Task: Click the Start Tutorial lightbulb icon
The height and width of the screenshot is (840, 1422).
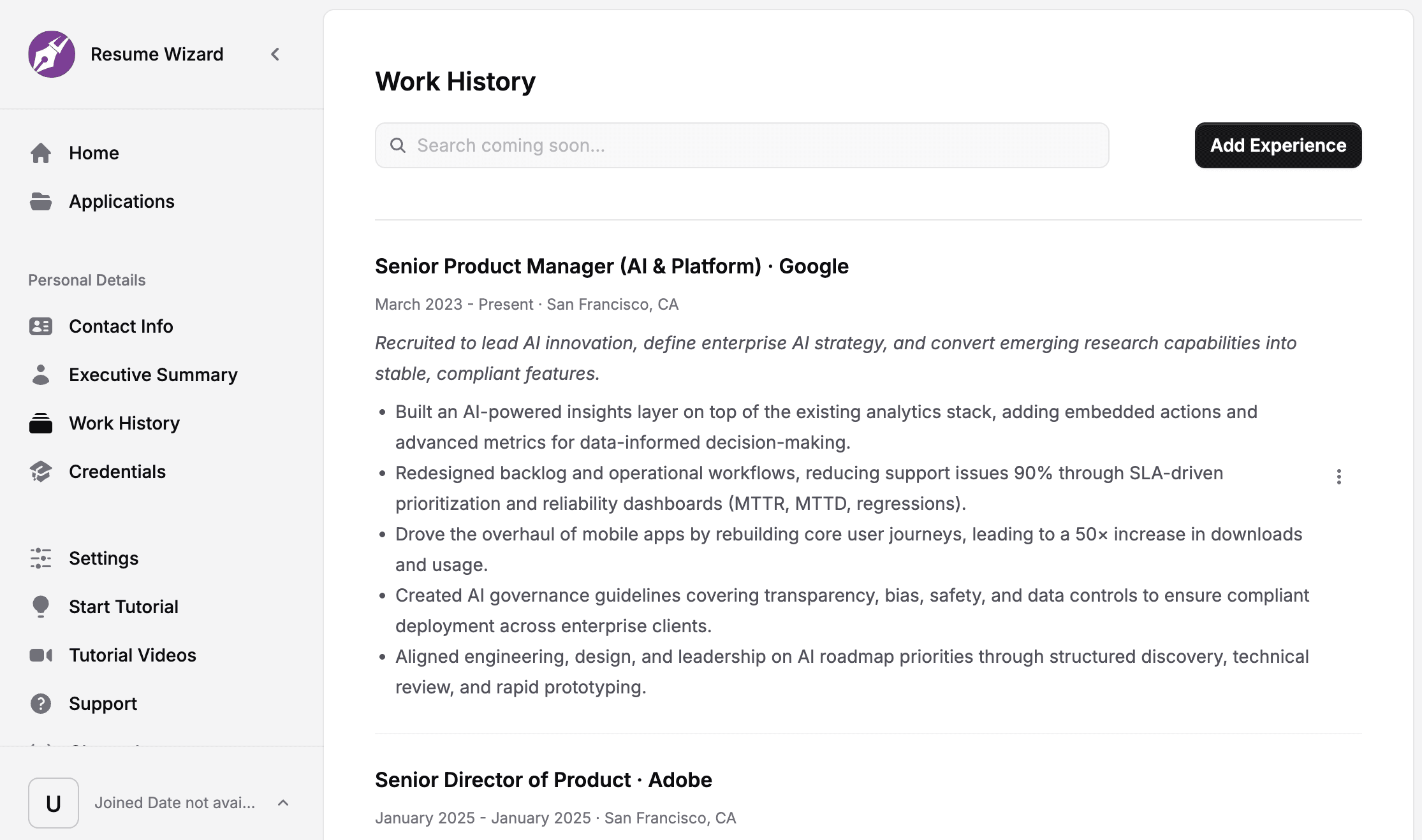Action: click(41, 607)
